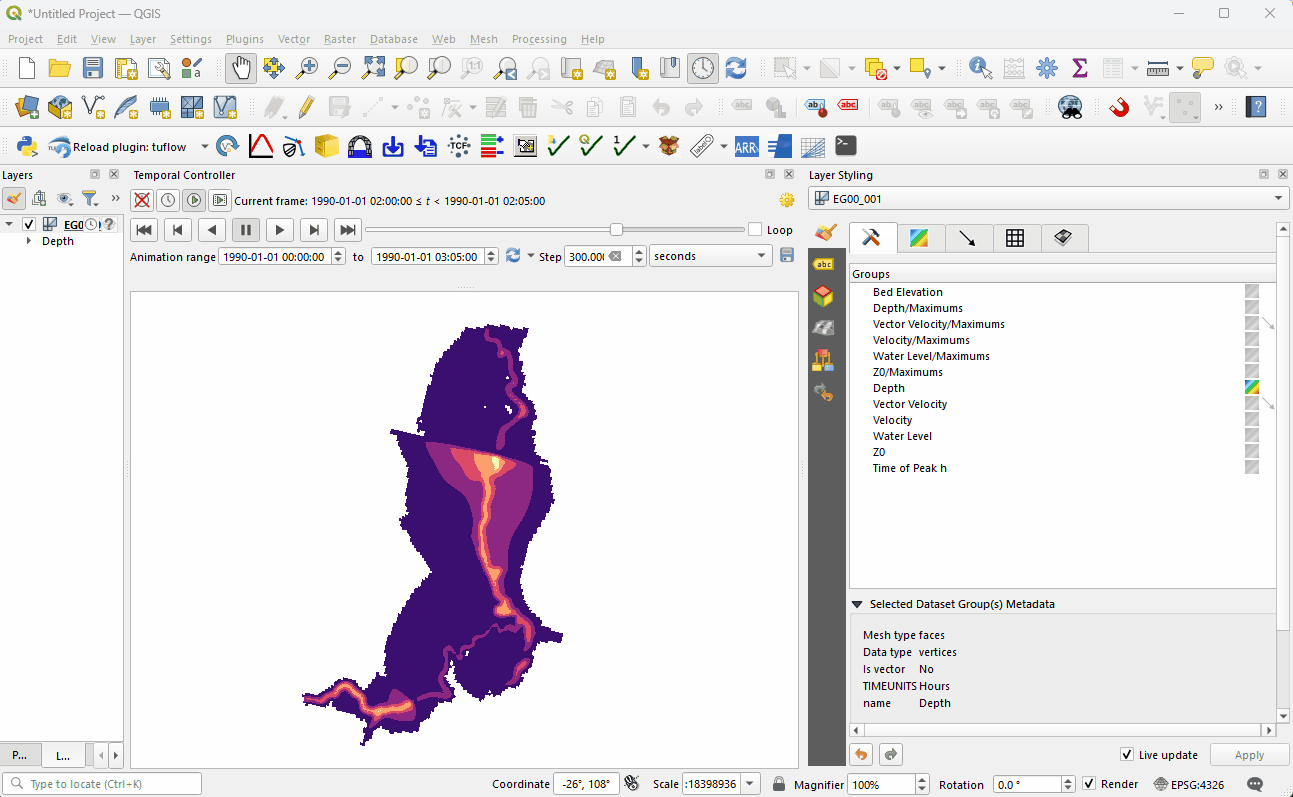Select the Pan Map hand tool
Viewport: 1293px width, 797px height.
tap(240, 68)
